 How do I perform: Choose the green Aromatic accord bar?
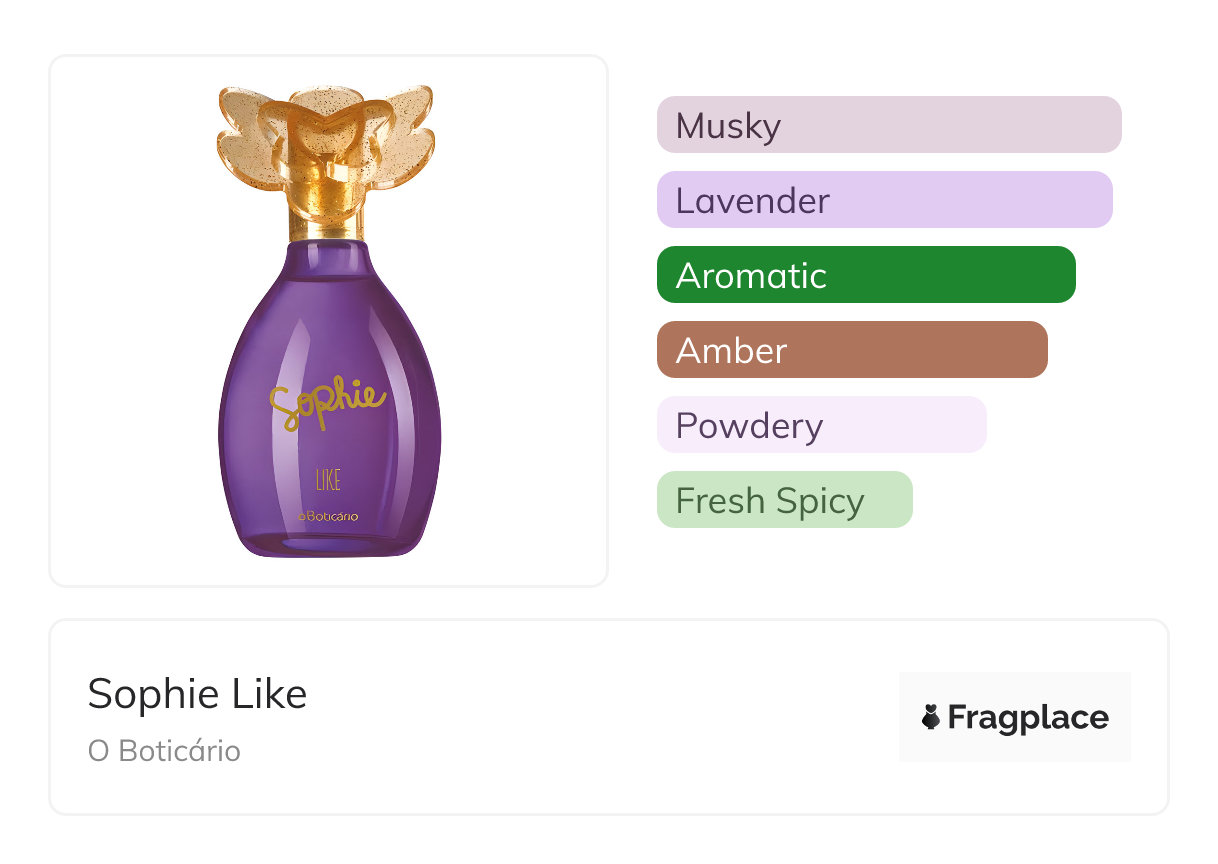click(866, 275)
